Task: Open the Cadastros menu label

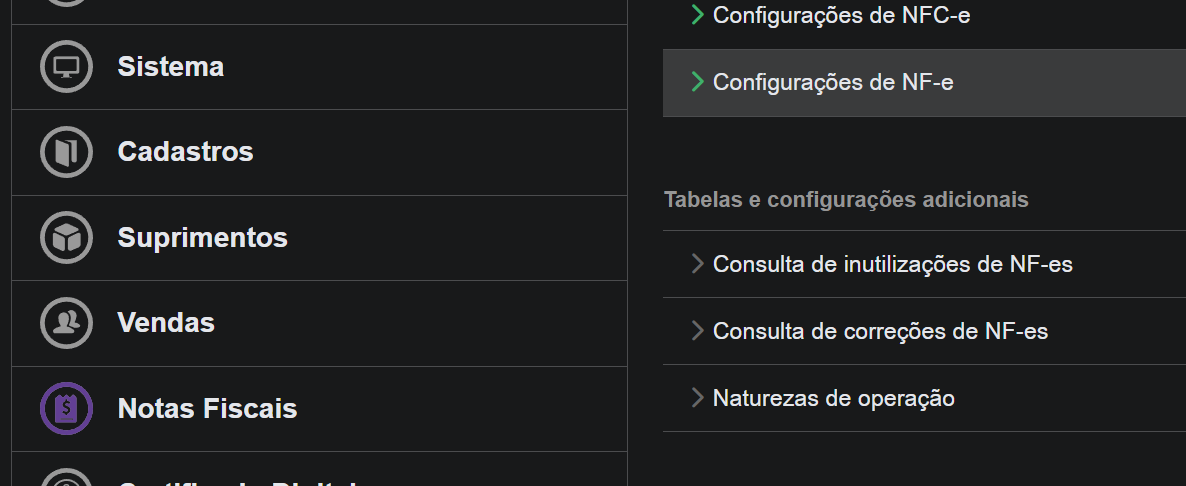Action: tap(185, 152)
